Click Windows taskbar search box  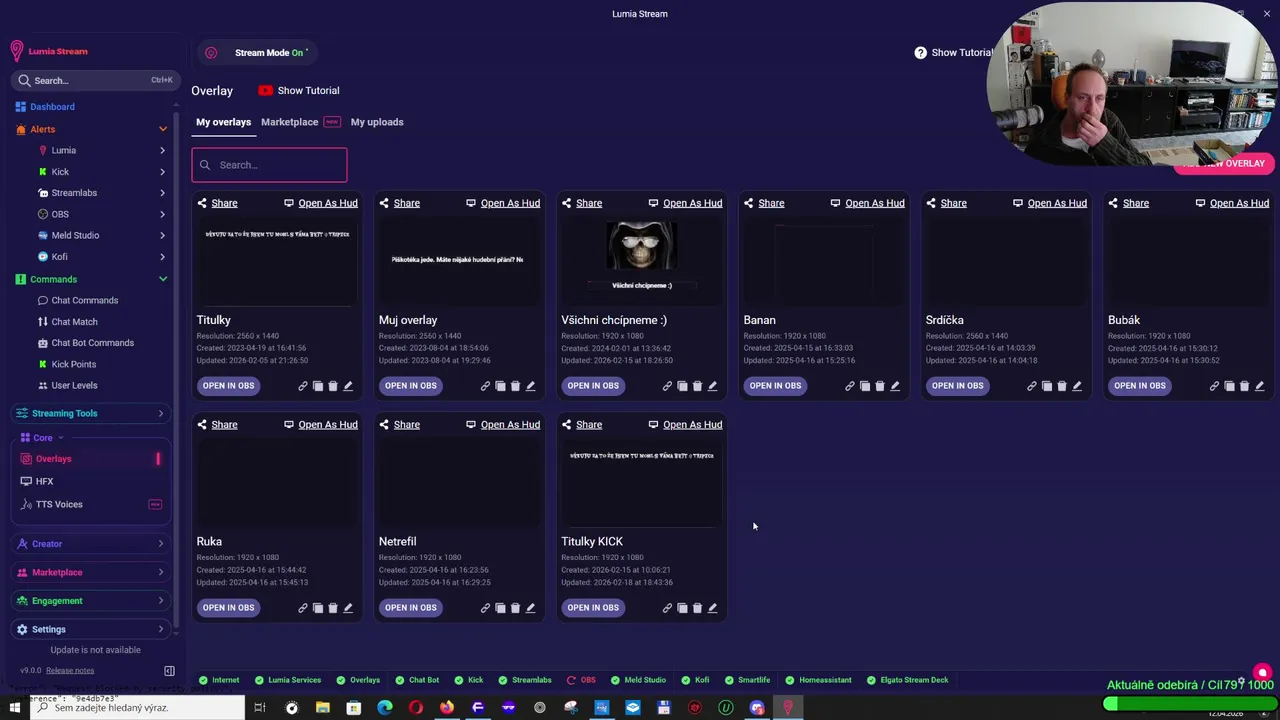[137, 708]
